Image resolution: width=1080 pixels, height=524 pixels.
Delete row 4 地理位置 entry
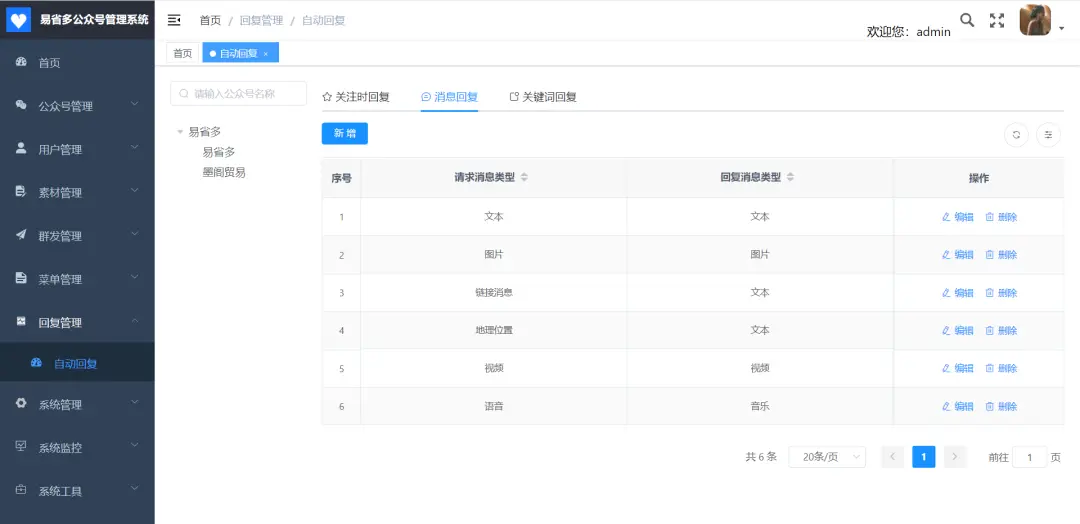(1001, 331)
